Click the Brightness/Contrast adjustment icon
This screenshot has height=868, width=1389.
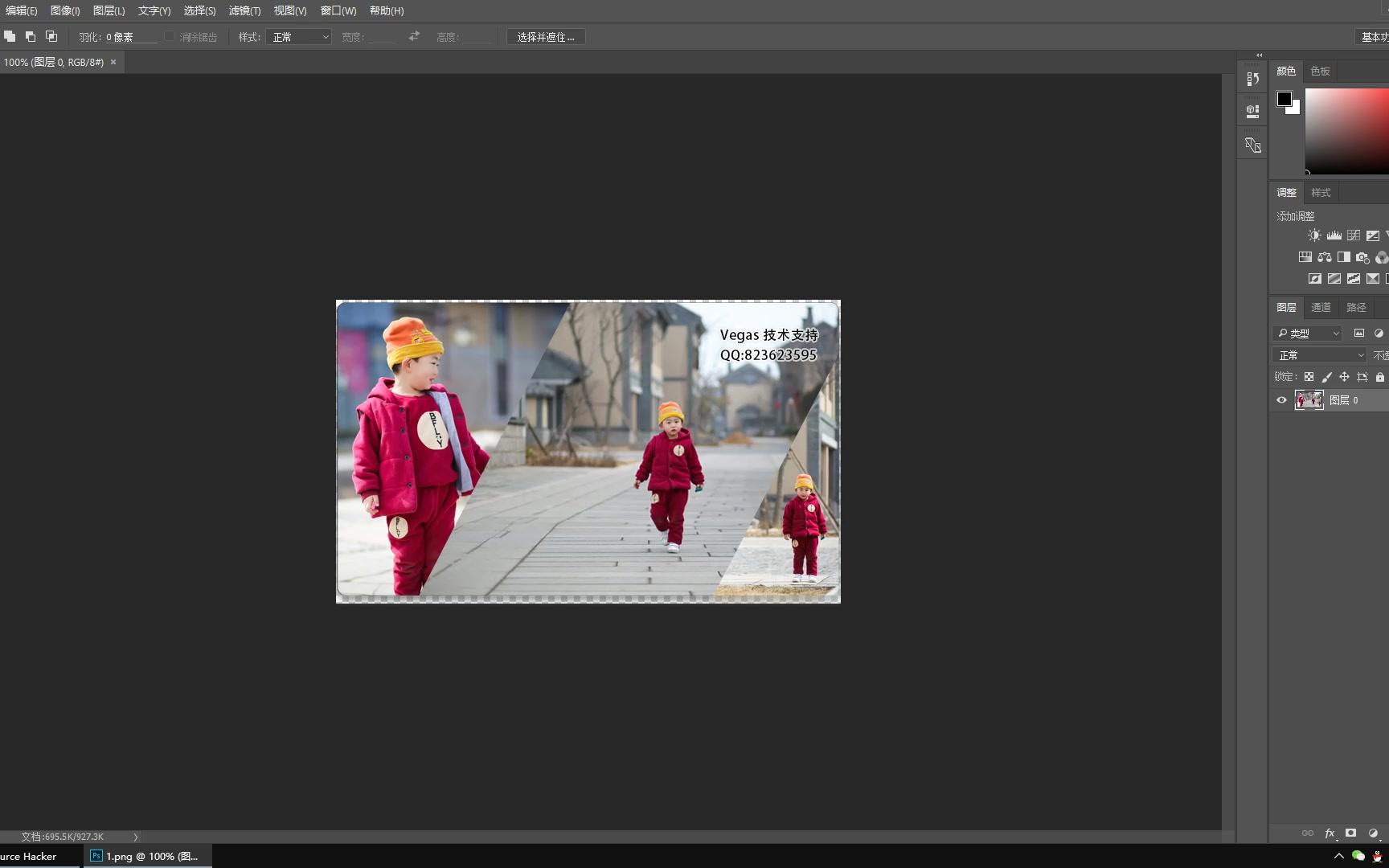pos(1313,235)
